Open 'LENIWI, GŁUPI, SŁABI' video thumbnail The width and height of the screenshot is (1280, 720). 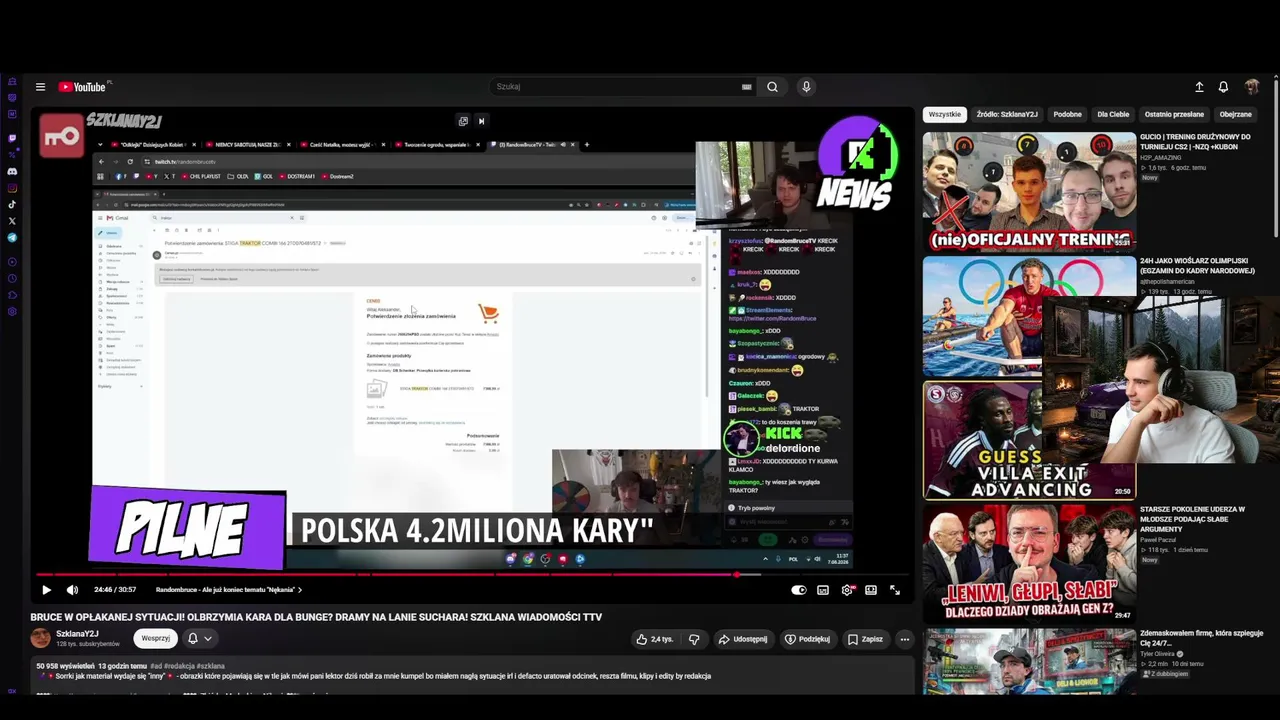(1029, 563)
